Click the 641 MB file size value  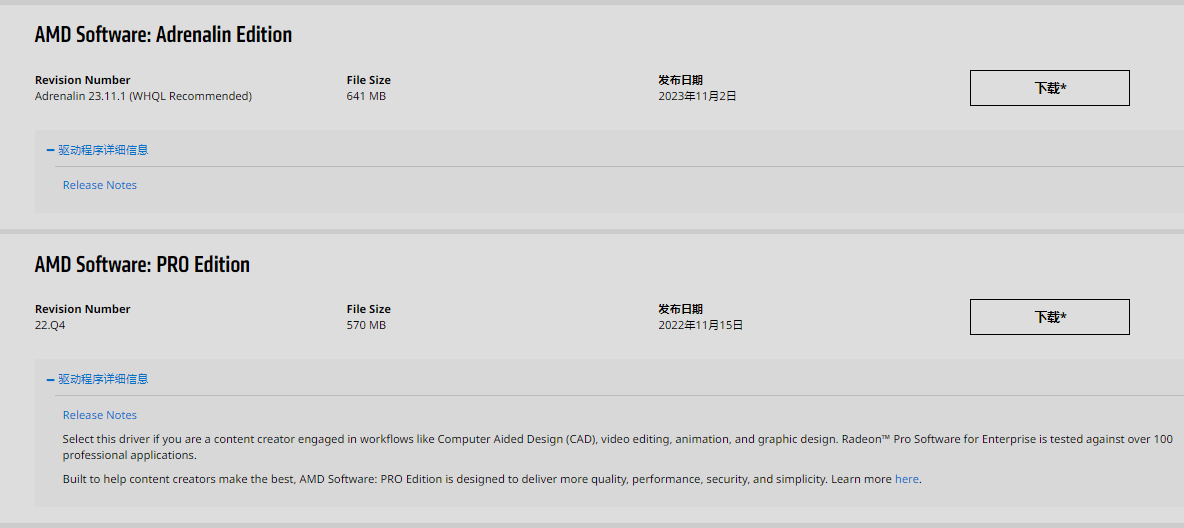pos(366,96)
